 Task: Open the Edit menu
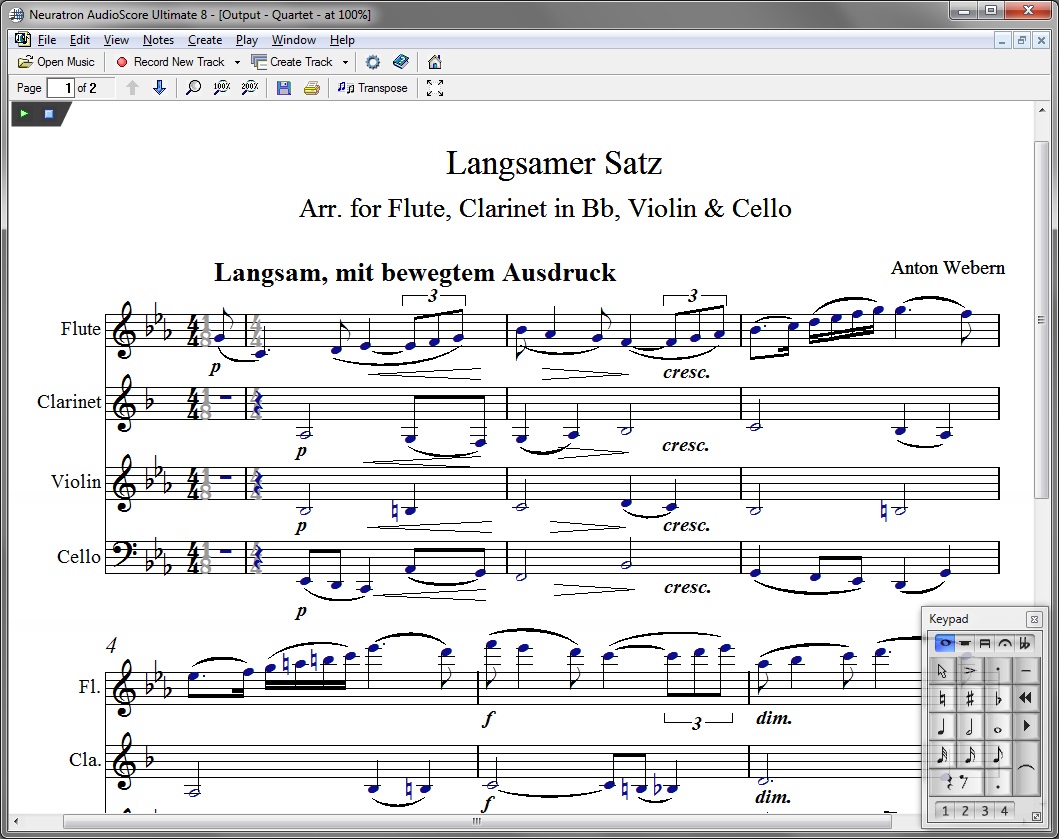coord(80,40)
